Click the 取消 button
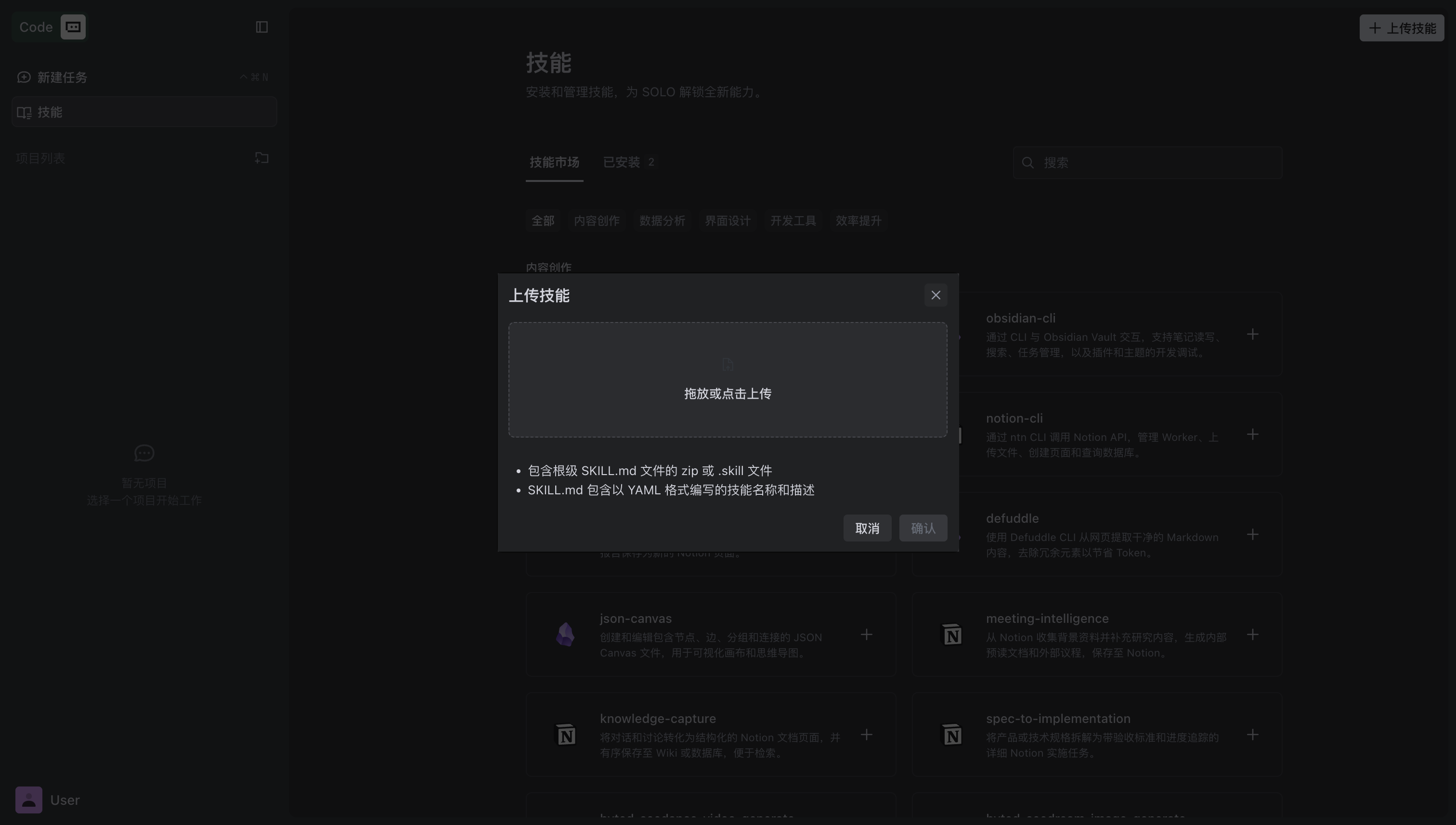This screenshot has width=1456, height=825. point(867,528)
